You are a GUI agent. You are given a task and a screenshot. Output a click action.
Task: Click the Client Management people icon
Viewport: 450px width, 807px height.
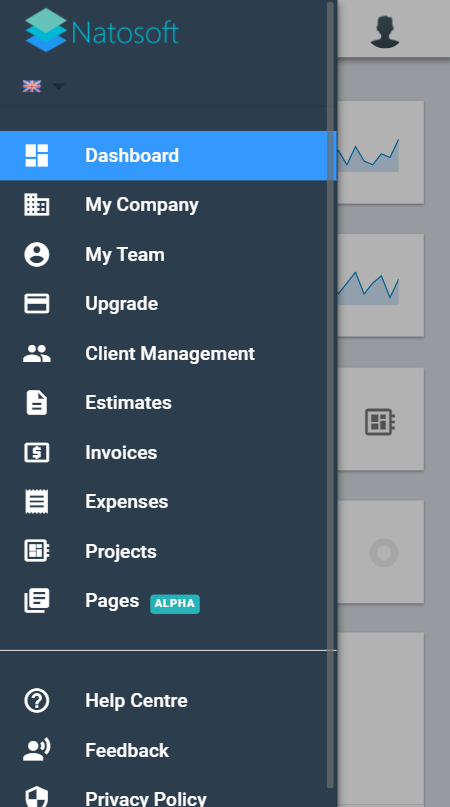pyautogui.click(x=37, y=354)
